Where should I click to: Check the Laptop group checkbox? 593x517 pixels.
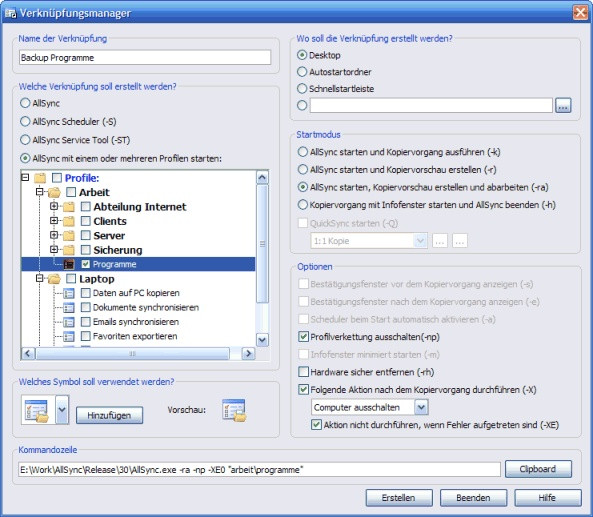[71, 279]
